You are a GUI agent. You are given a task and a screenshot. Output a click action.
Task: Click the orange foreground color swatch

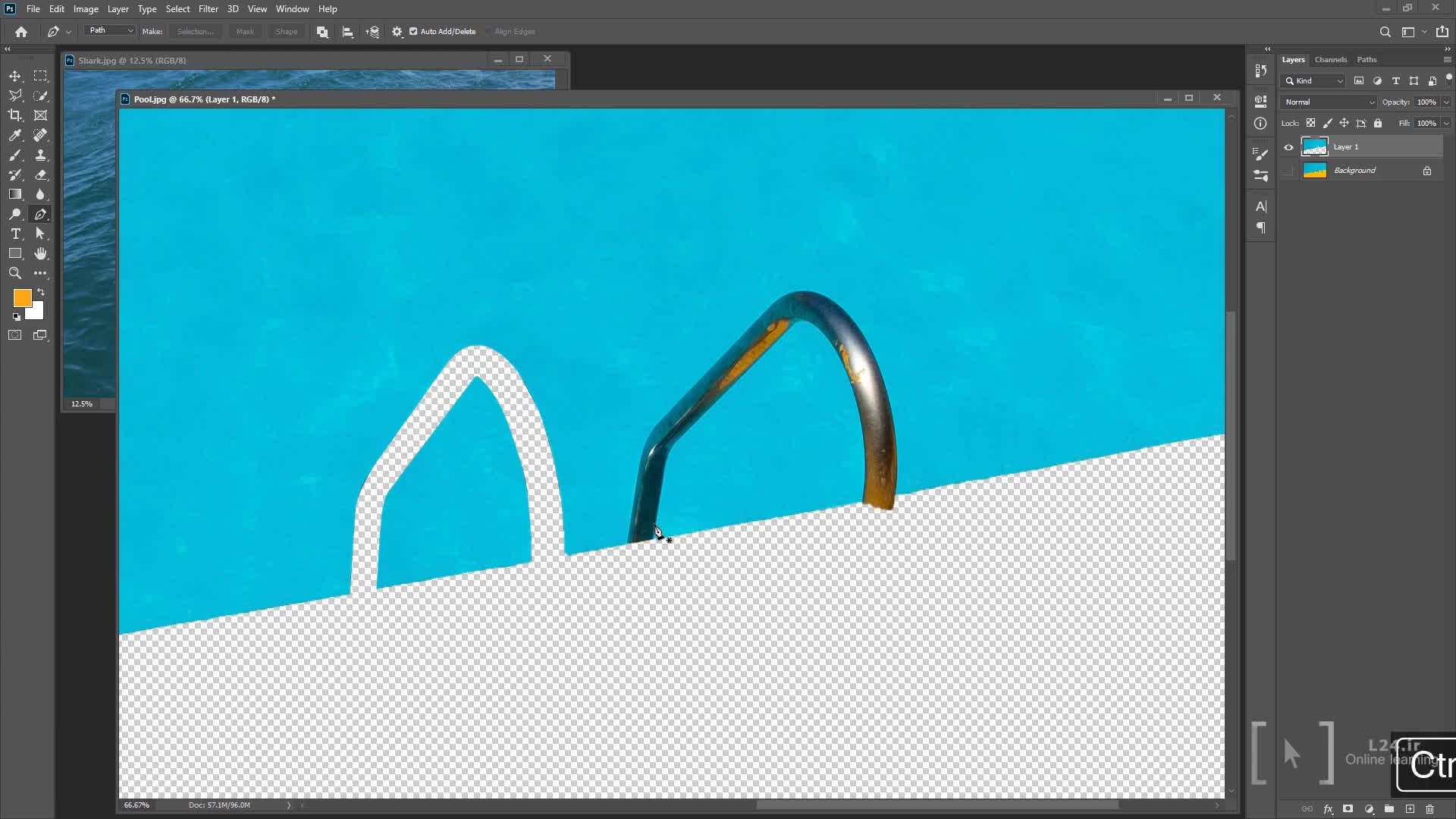21,298
